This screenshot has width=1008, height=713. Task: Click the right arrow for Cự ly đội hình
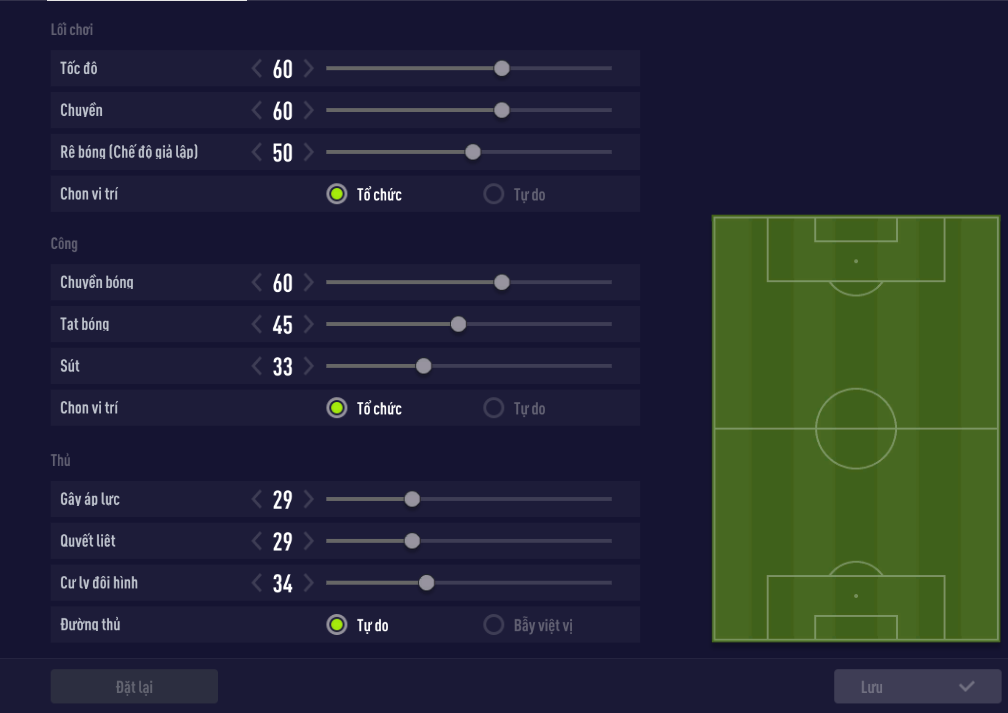pyautogui.click(x=308, y=584)
